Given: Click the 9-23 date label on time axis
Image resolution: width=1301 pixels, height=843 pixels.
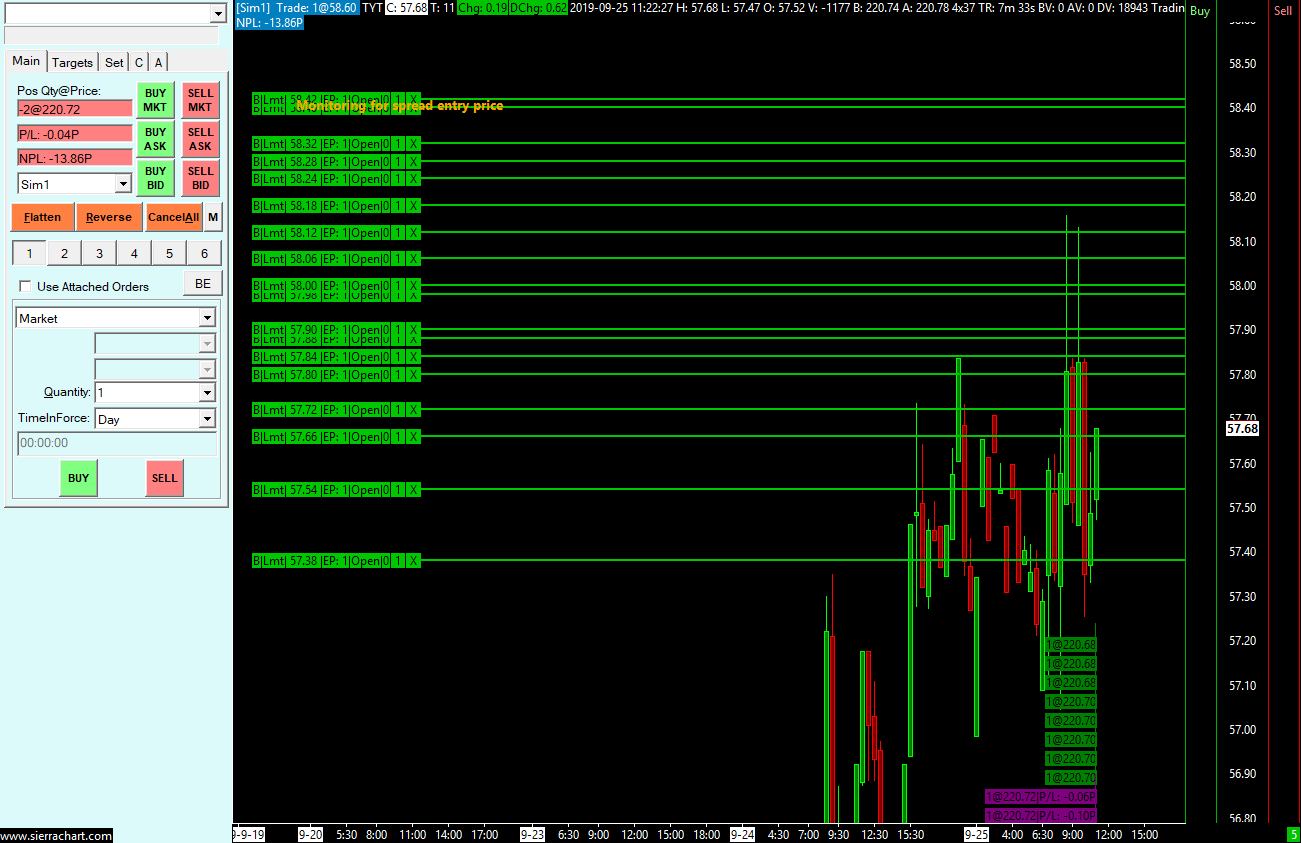Looking at the screenshot, I should pos(532,834).
